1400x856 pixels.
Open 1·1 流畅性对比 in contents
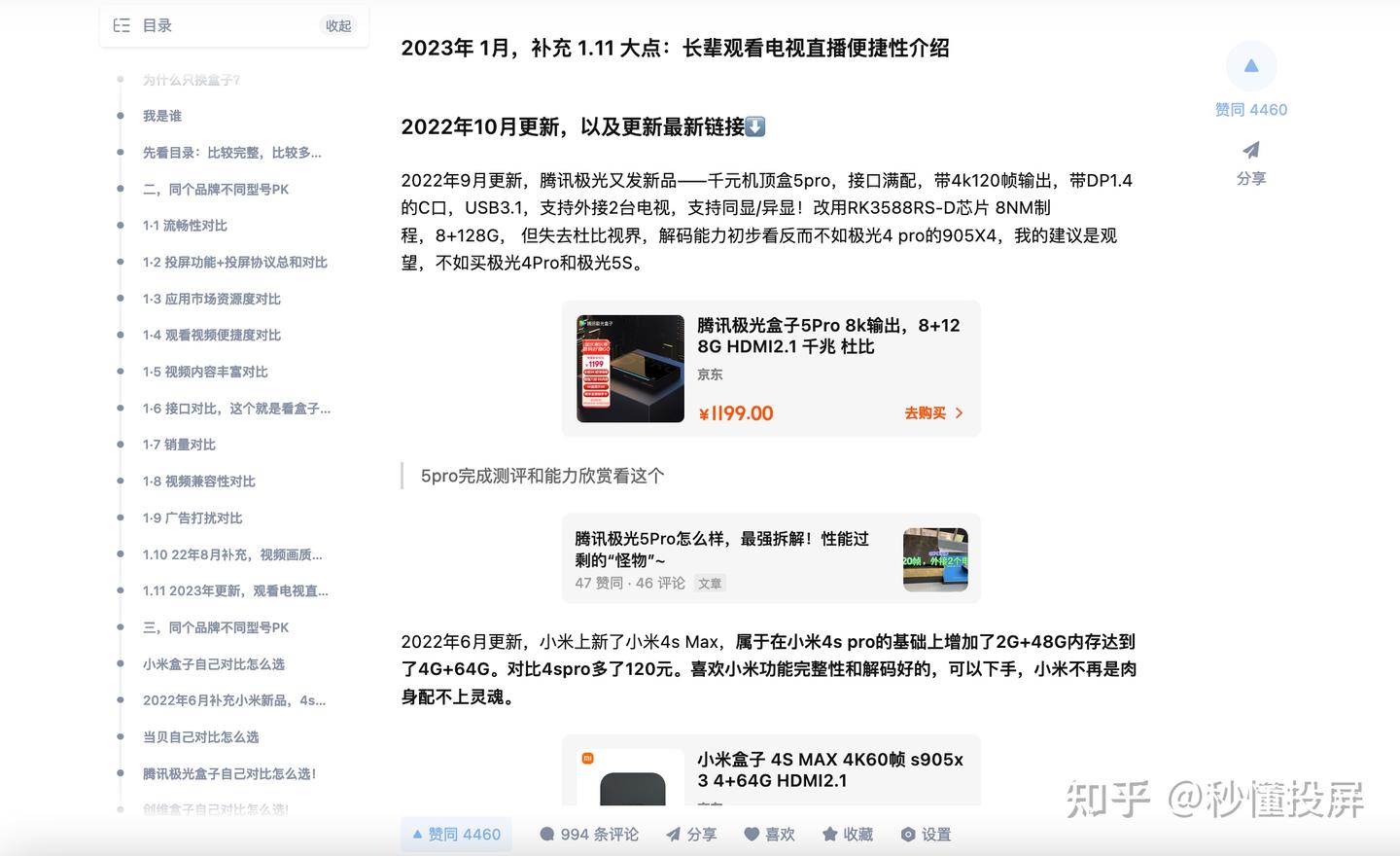[x=185, y=226]
